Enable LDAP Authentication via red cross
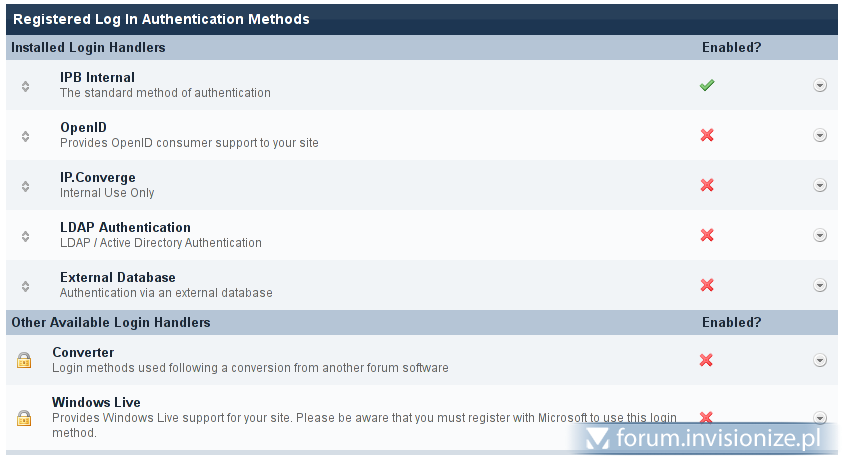This screenshot has height=456, width=842. point(707,235)
